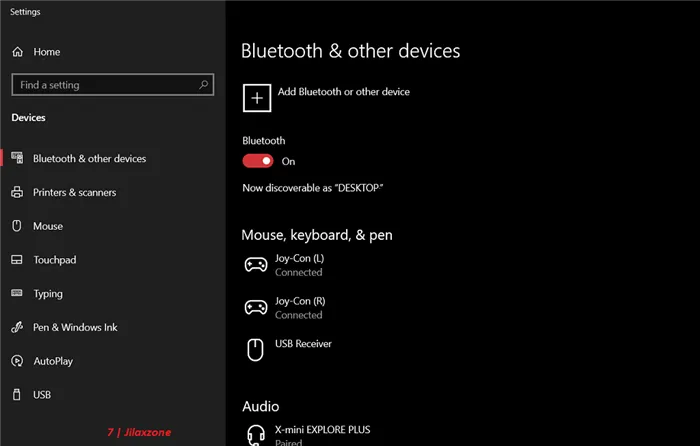Click the Now discoverable as DESKTOP text
Image resolution: width=700 pixels, height=446 pixels.
(312, 188)
